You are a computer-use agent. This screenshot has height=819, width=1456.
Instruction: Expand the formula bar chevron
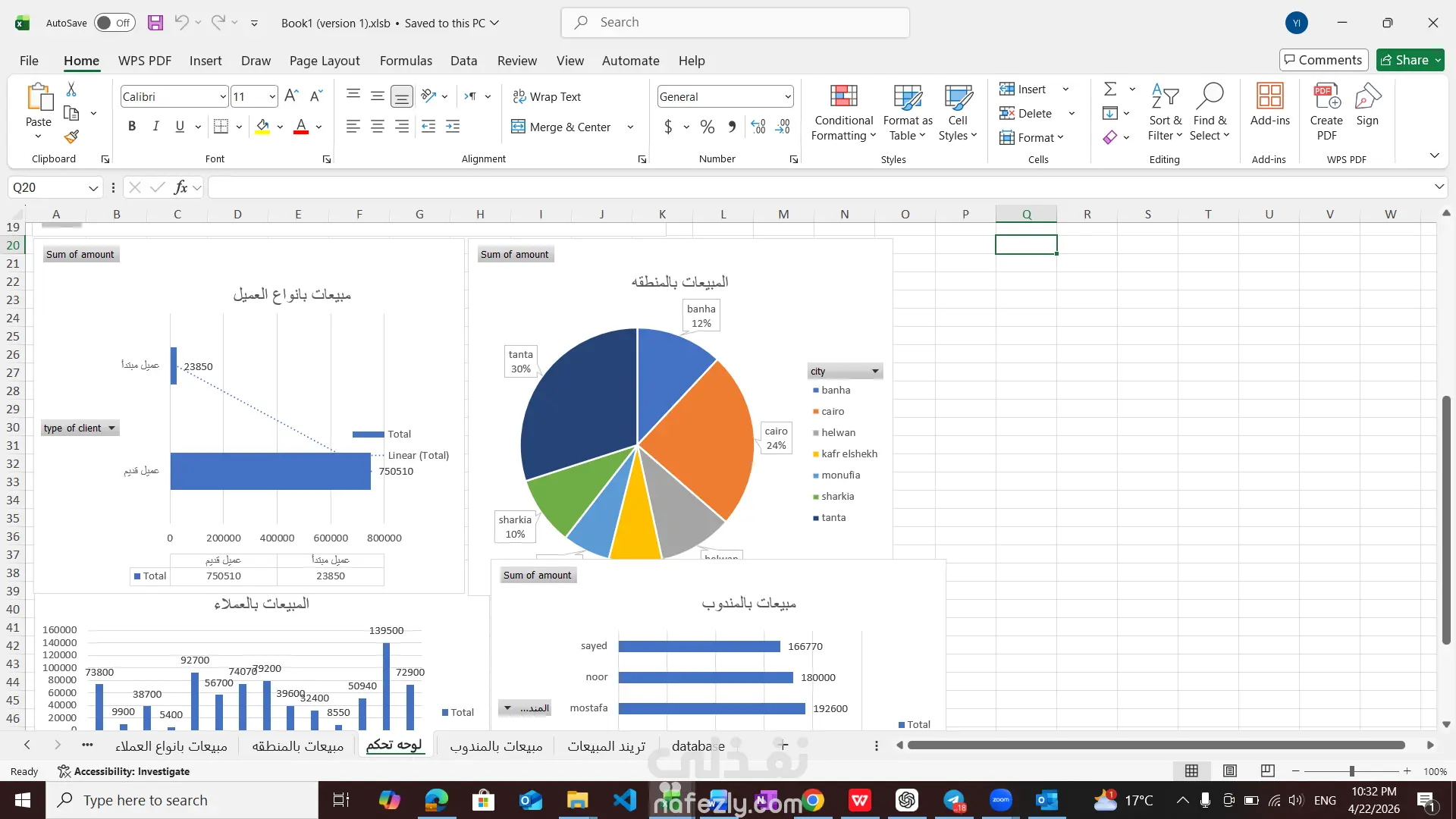tap(1439, 187)
